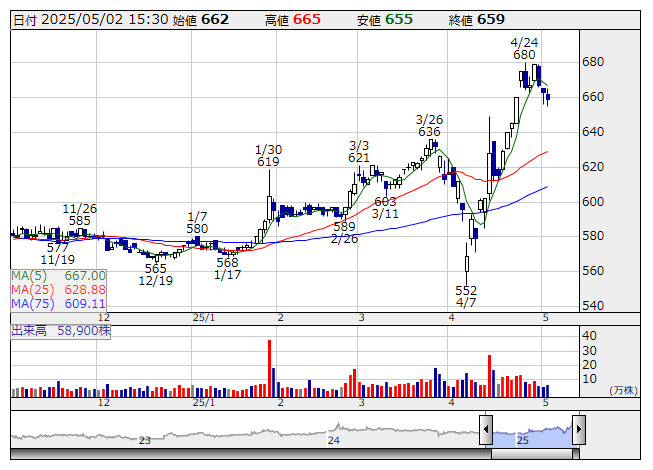Click the 日付 2025/05/02 15:30 date label
The height and width of the screenshot is (470, 653).
click(x=91, y=20)
